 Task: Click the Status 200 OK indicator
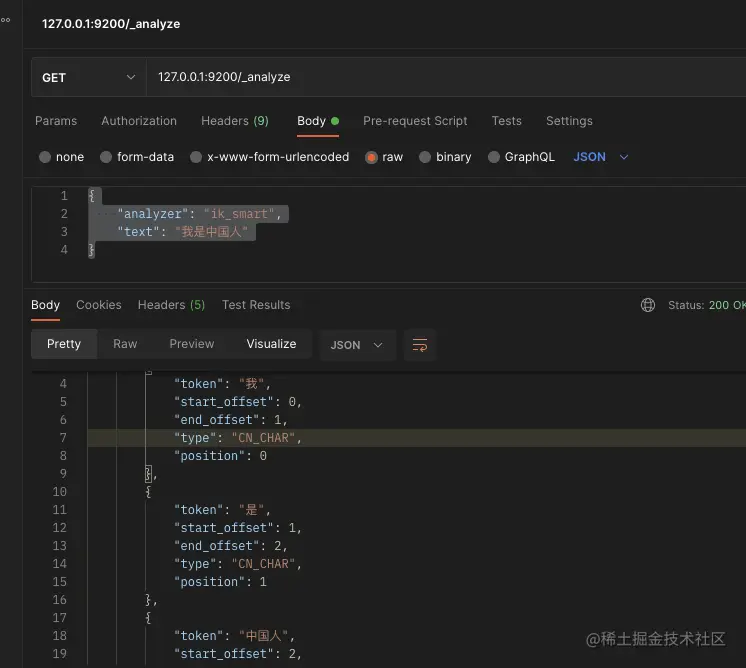tap(707, 305)
